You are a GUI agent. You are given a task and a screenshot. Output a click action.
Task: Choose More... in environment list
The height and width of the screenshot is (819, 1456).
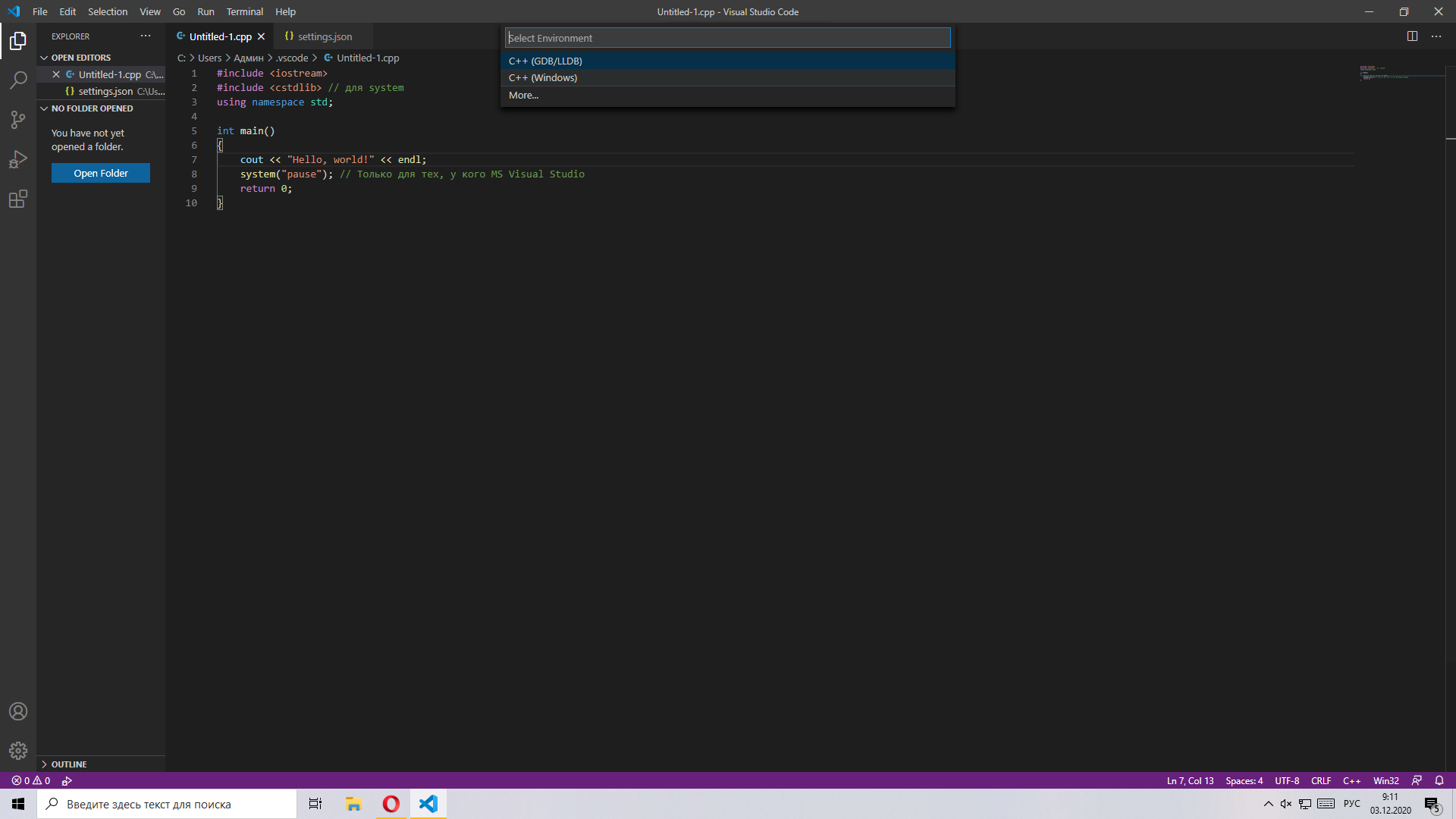(728, 95)
